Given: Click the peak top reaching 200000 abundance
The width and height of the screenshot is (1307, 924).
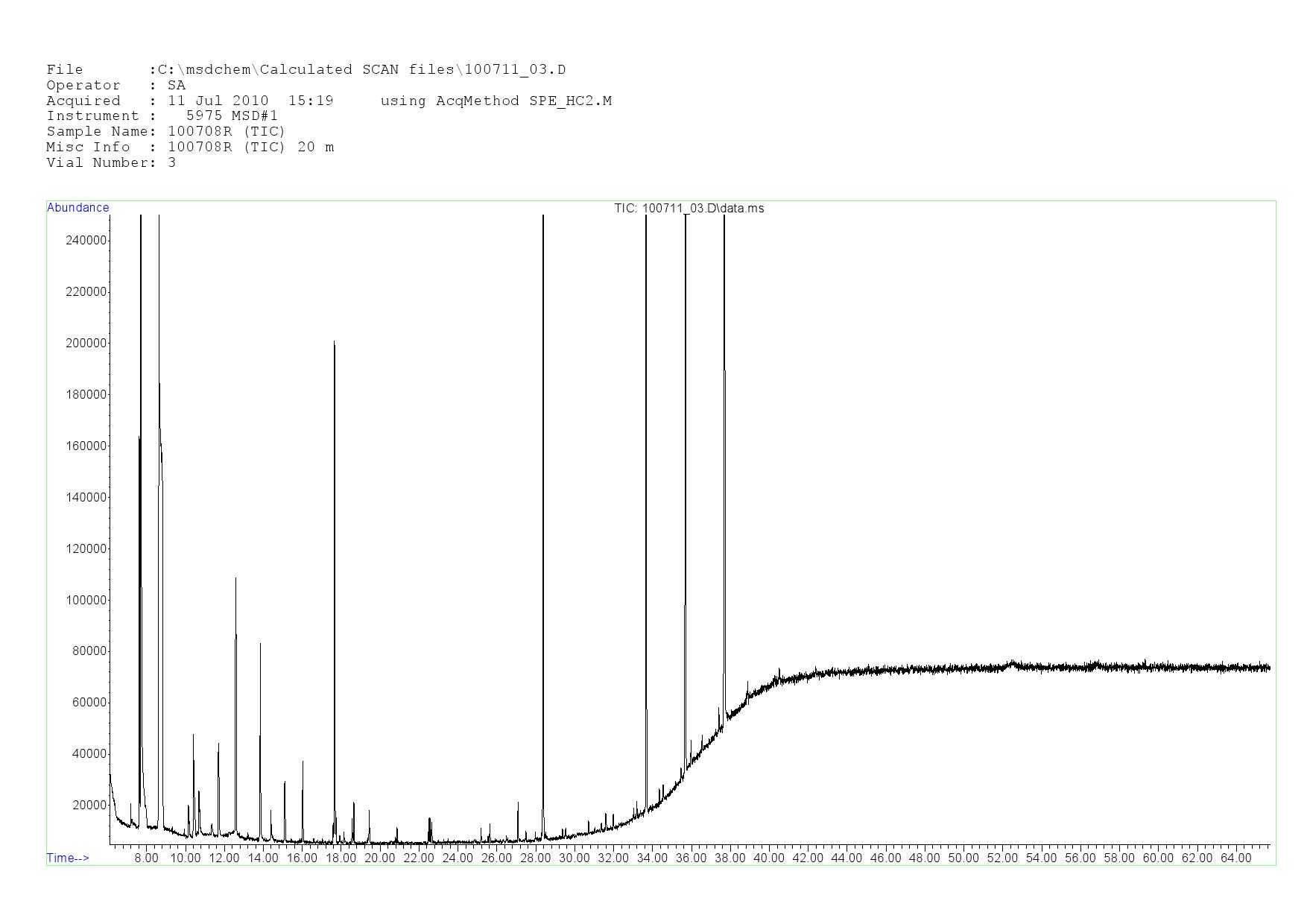Looking at the screenshot, I should [335, 344].
